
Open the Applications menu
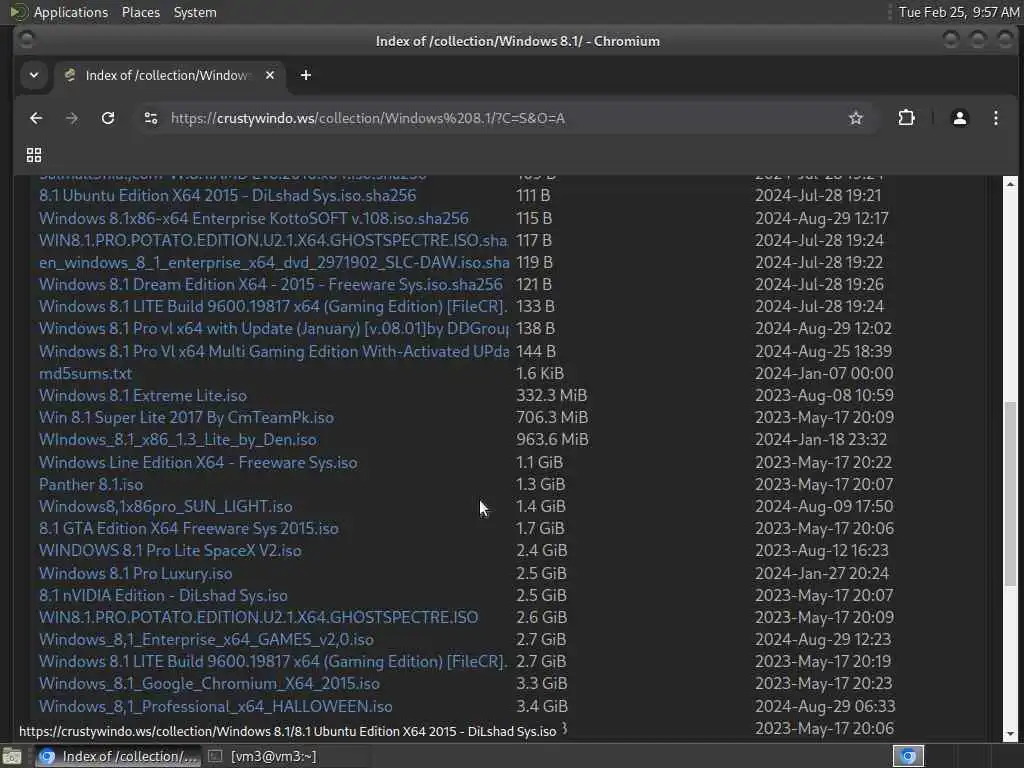coord(71,12)
